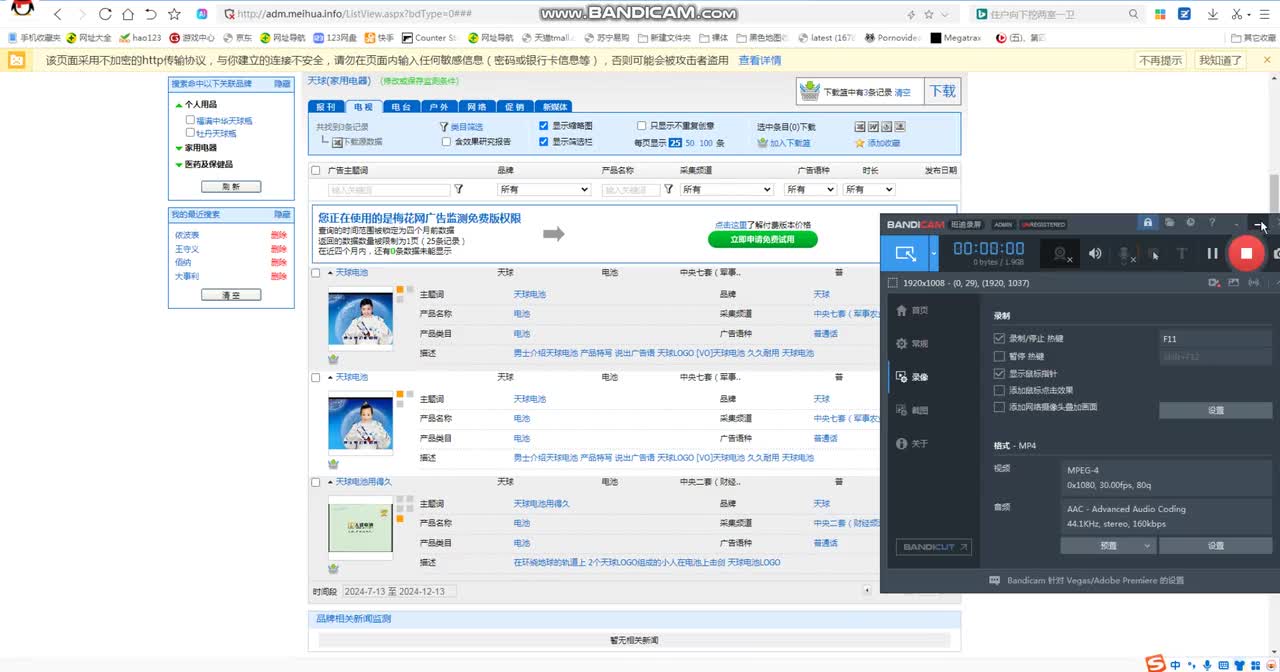Click the 类目筛选 filter funnel link
Screen dimensions: 1280x672
tap(461, 127)
